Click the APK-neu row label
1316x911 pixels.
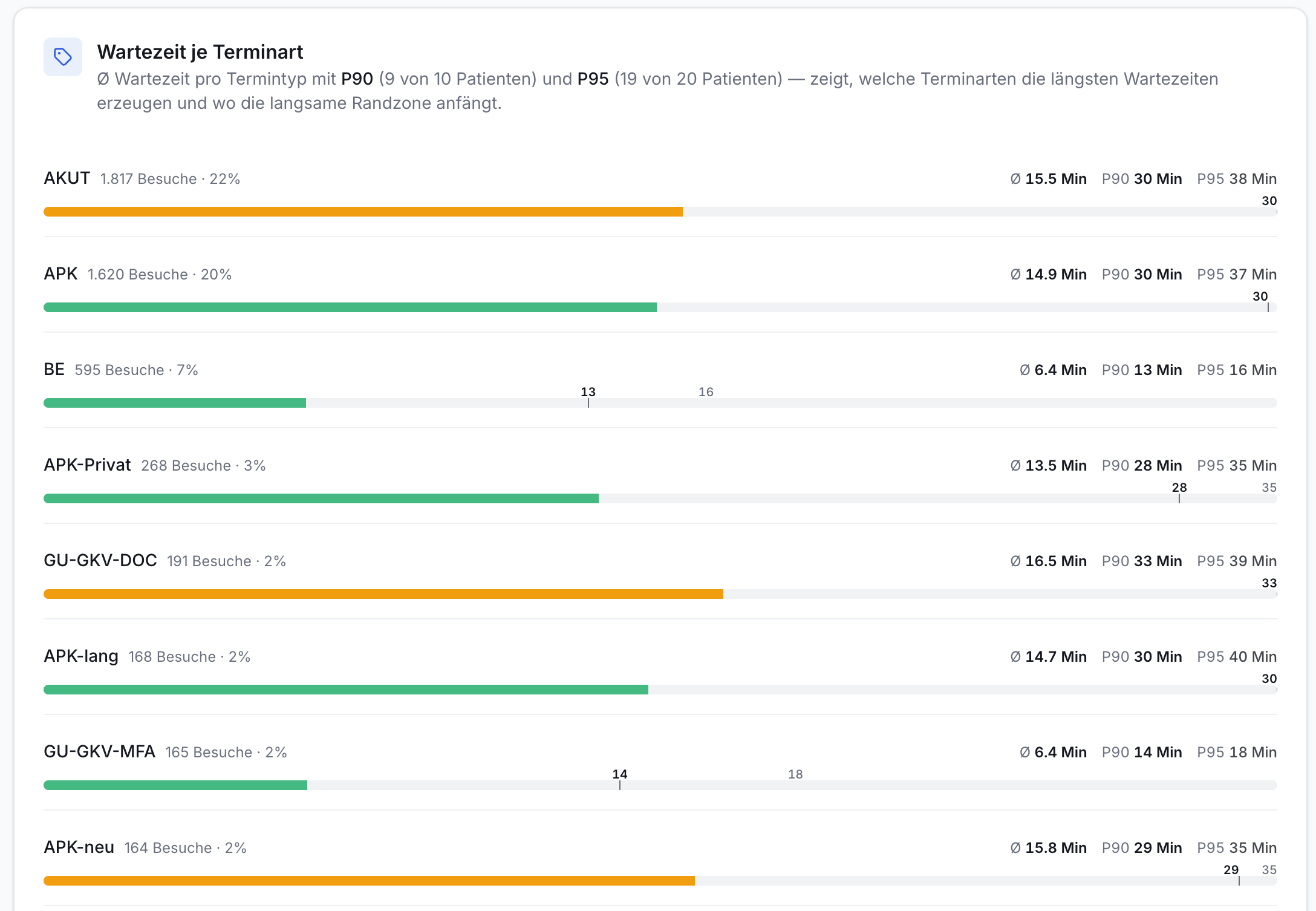[79, 847]
